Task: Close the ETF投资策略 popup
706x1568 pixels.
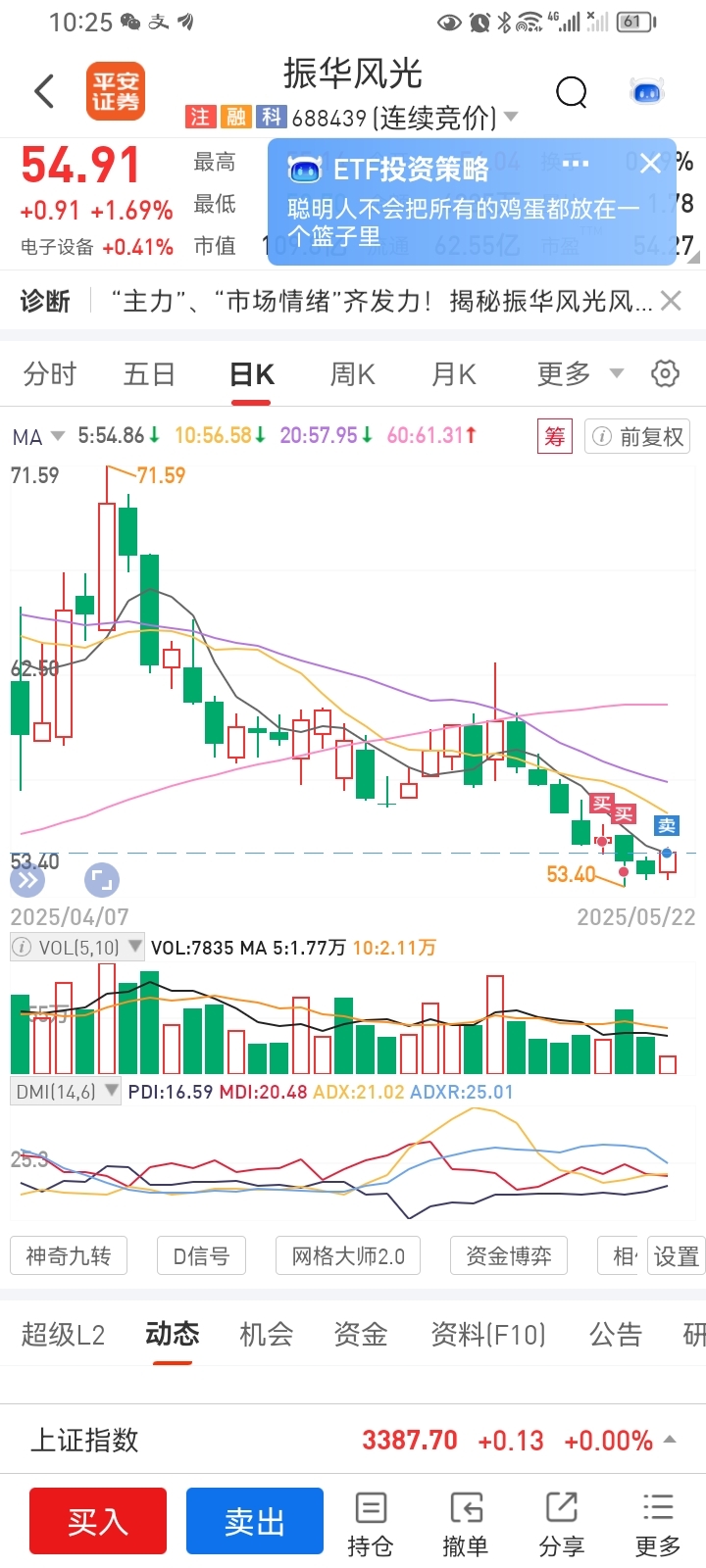Action: 650,164
